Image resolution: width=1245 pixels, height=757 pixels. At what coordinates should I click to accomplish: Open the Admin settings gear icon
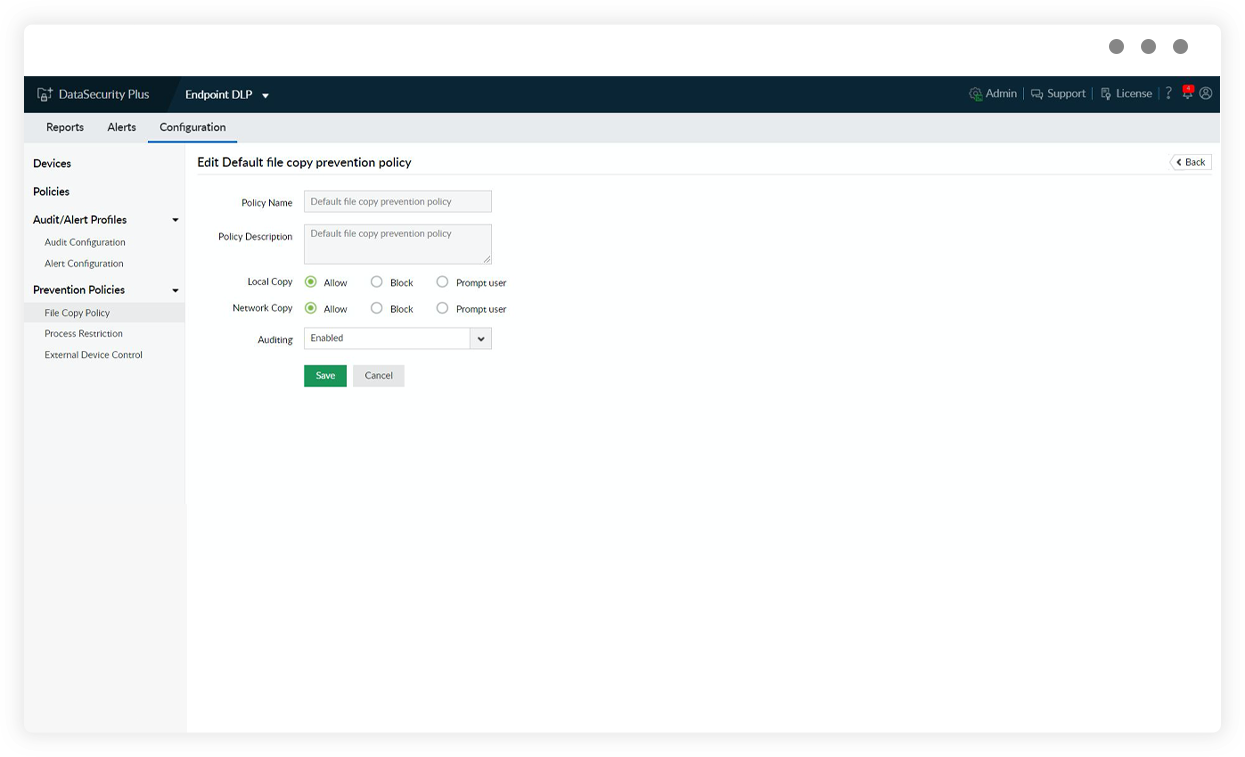[x=975, y=93]
